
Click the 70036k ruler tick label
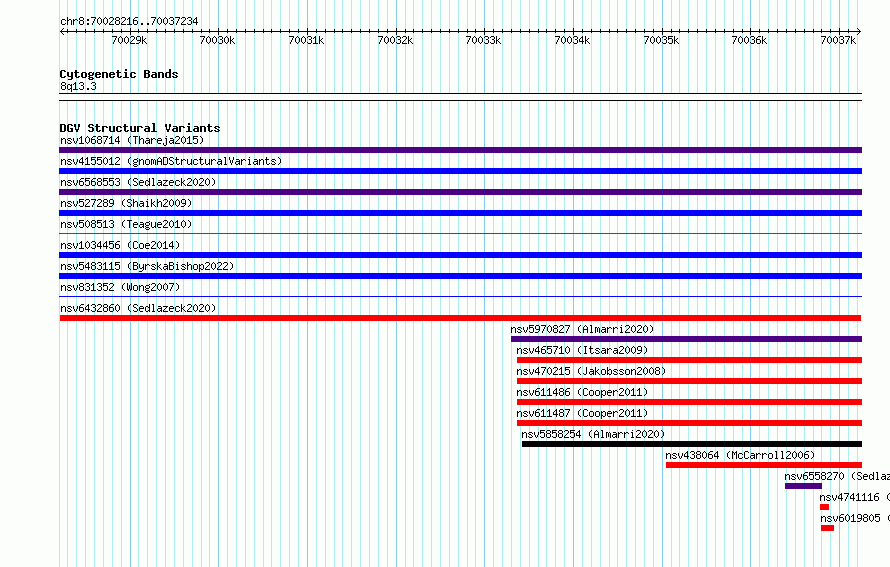[x=749, y=40]
